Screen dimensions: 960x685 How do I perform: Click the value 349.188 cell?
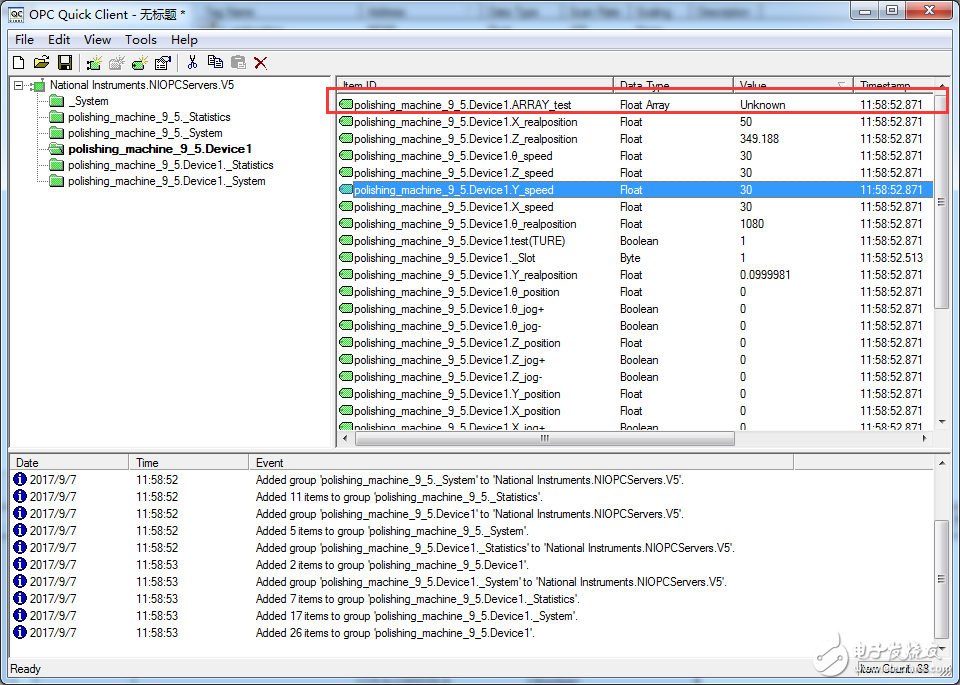[x=759, y=139]
